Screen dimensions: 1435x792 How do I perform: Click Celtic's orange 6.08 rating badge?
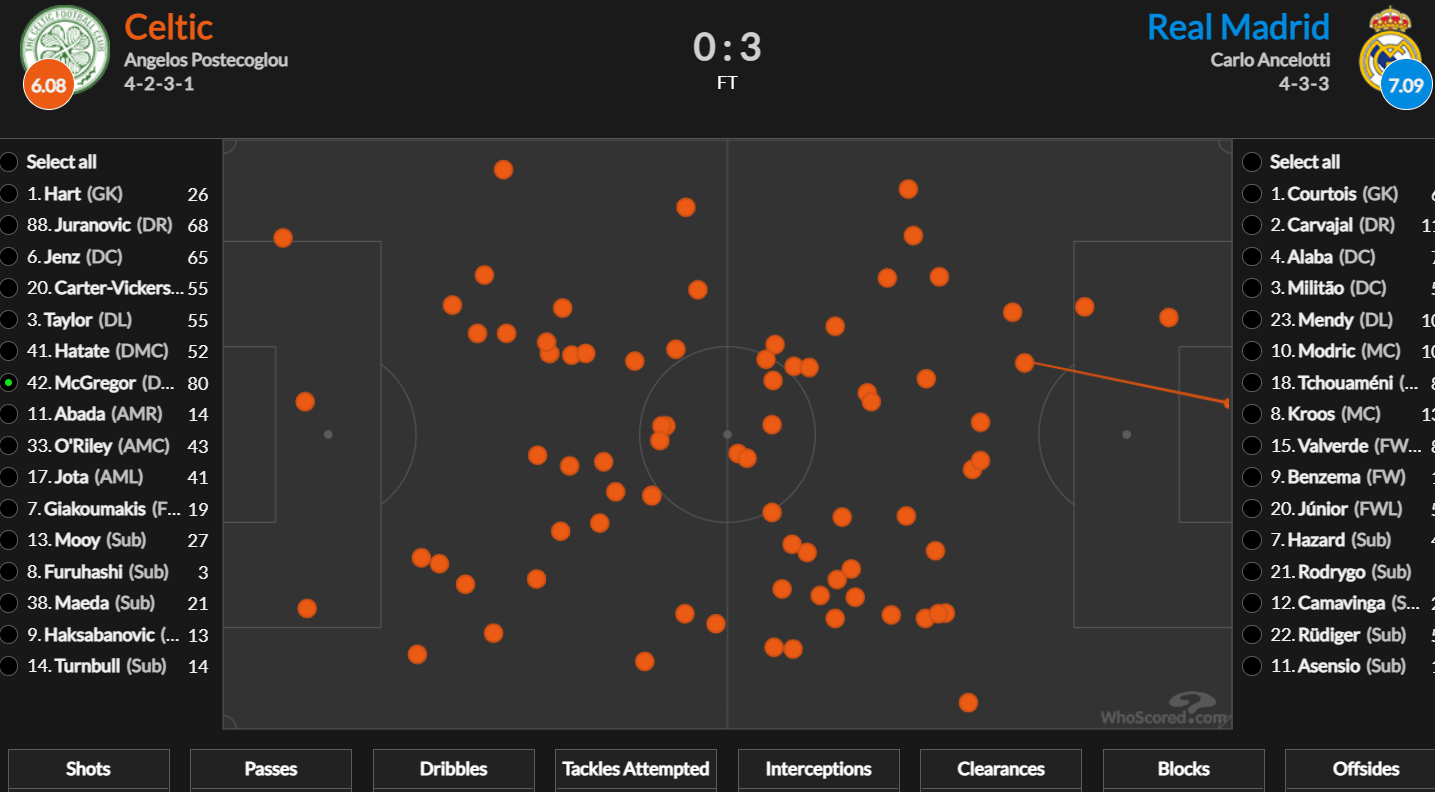[48, 85]
